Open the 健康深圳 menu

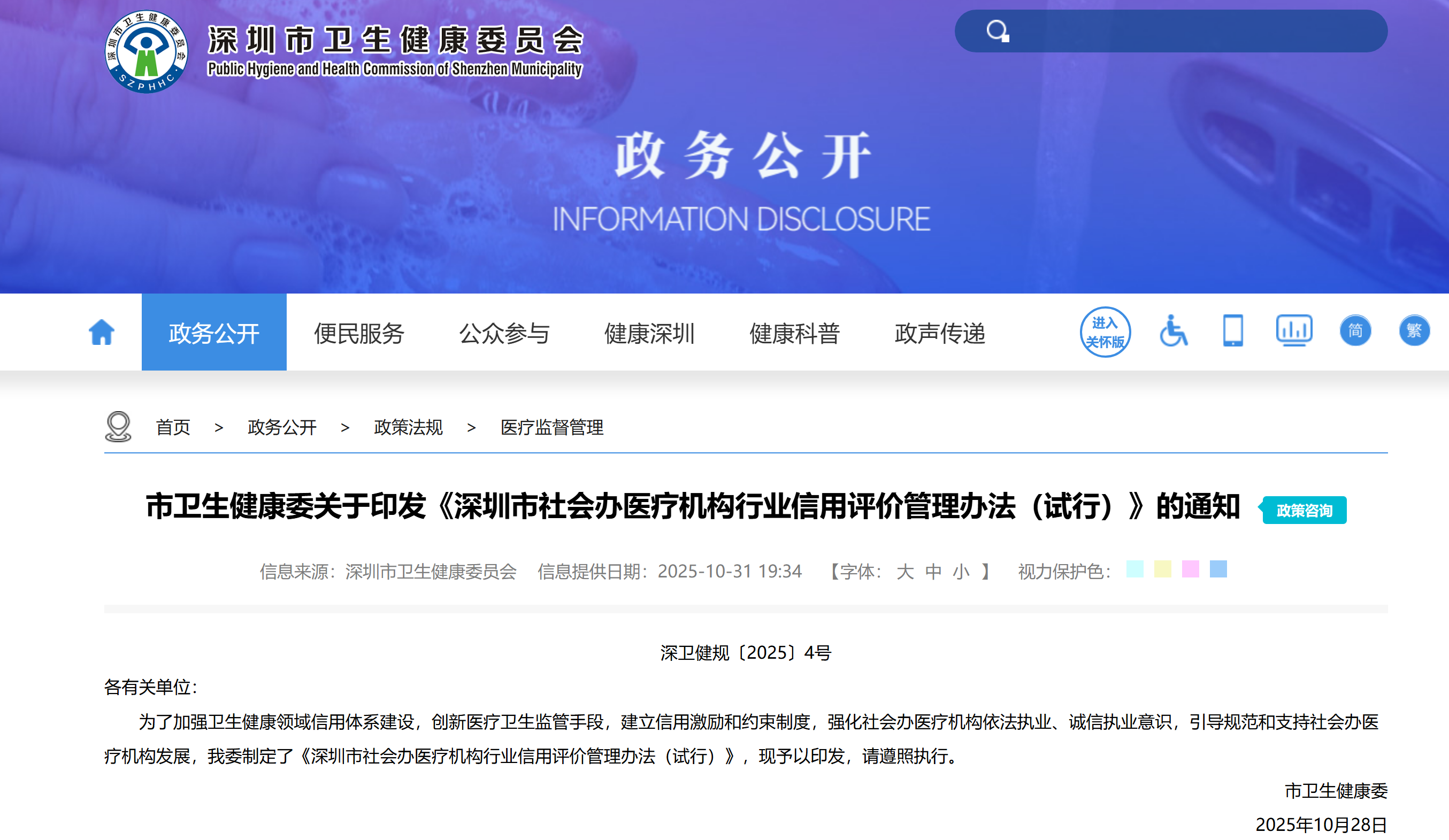[650, 334]
